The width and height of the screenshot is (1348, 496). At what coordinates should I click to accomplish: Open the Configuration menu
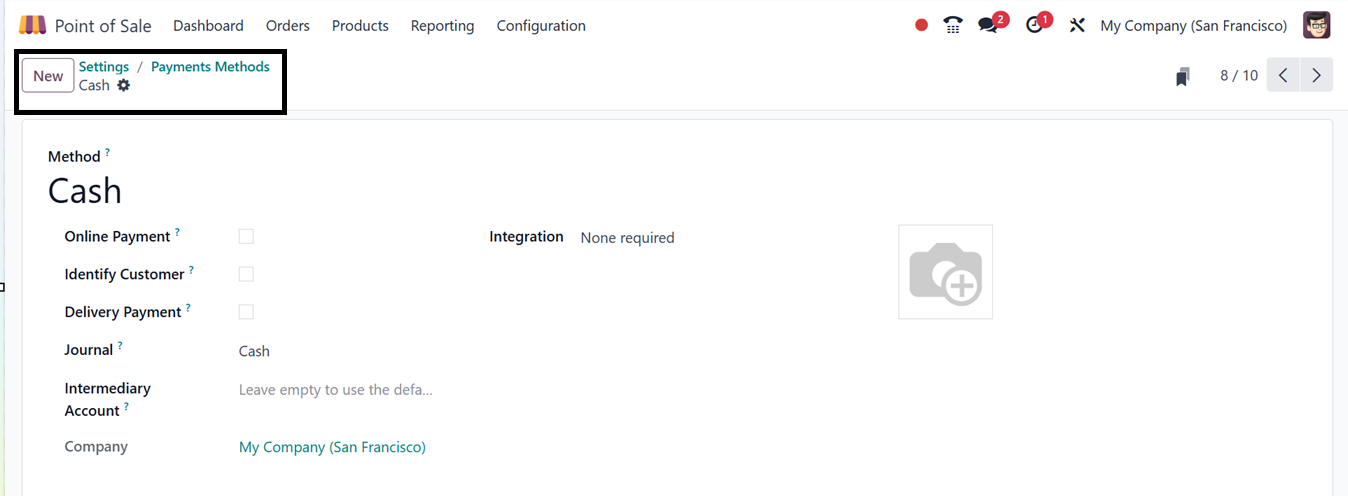(x=541, y=26)
